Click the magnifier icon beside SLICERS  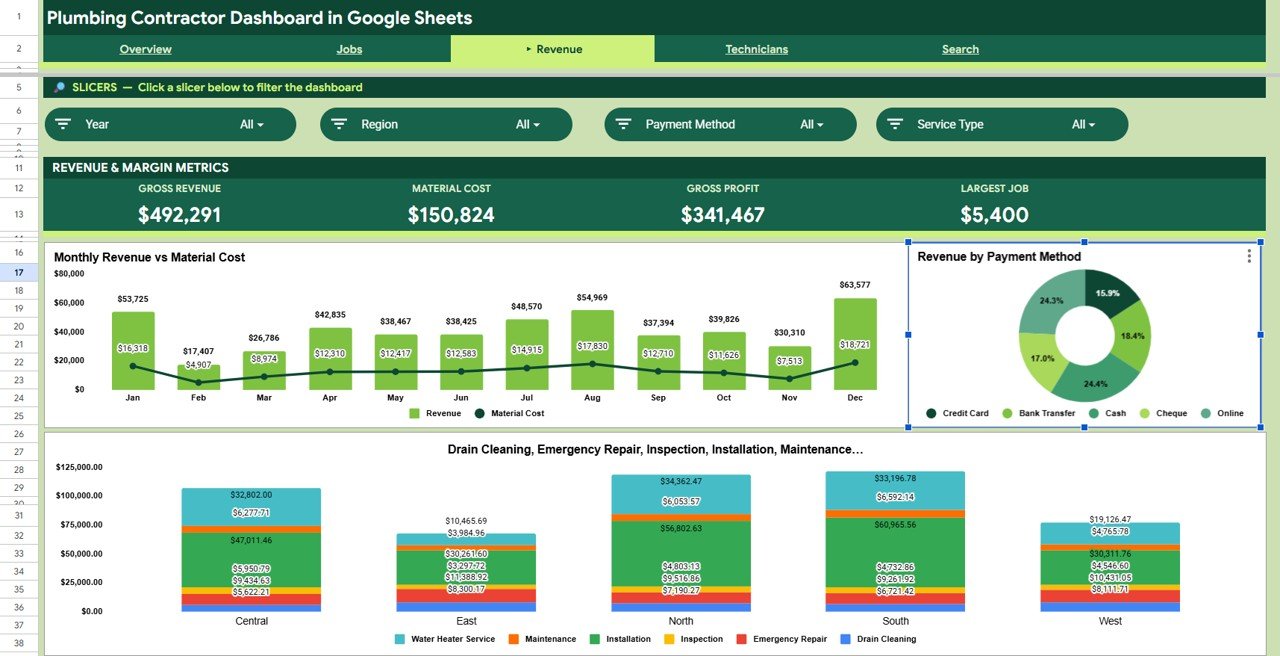click(x=59, y=88)
